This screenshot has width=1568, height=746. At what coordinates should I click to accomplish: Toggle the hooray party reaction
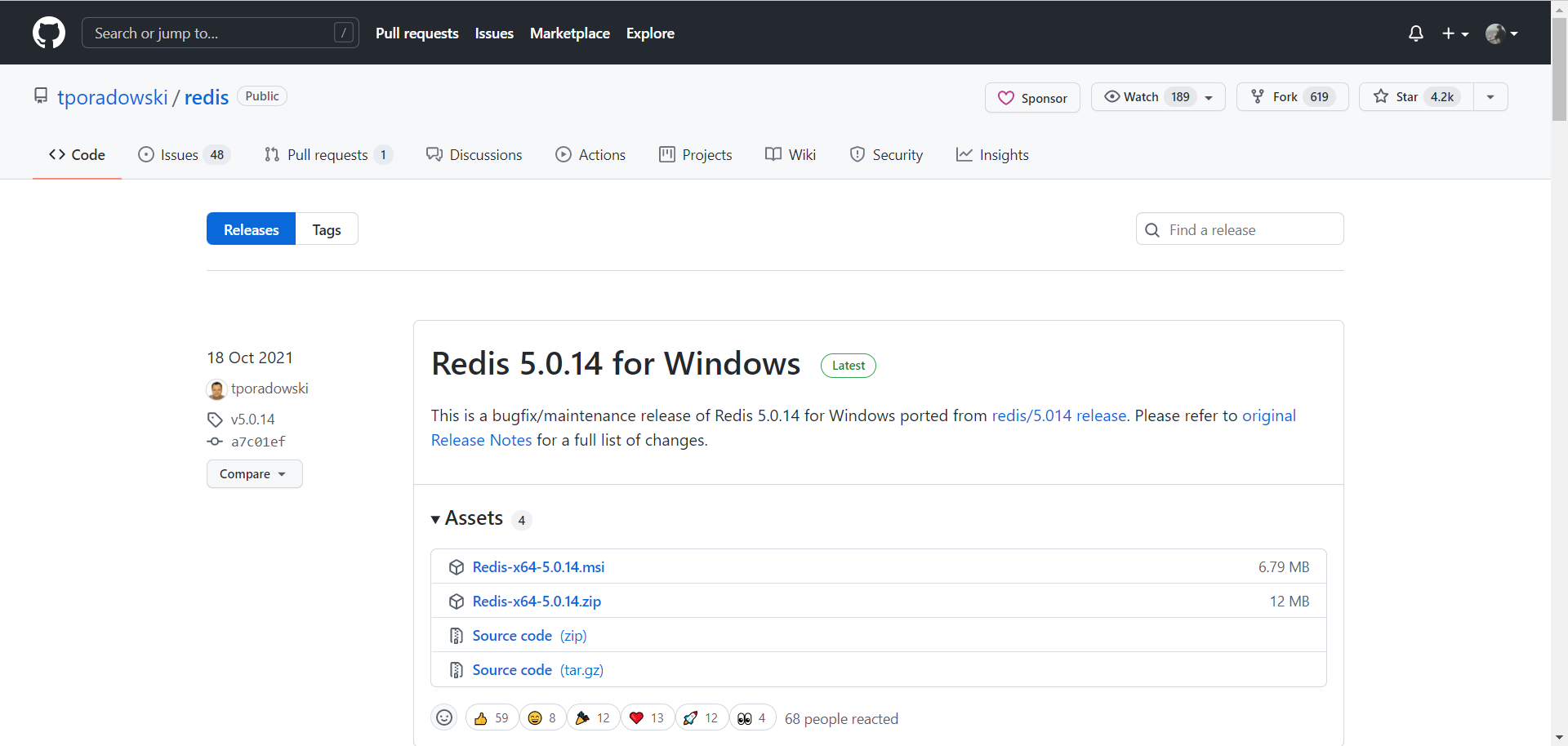[x=593, y=718]
